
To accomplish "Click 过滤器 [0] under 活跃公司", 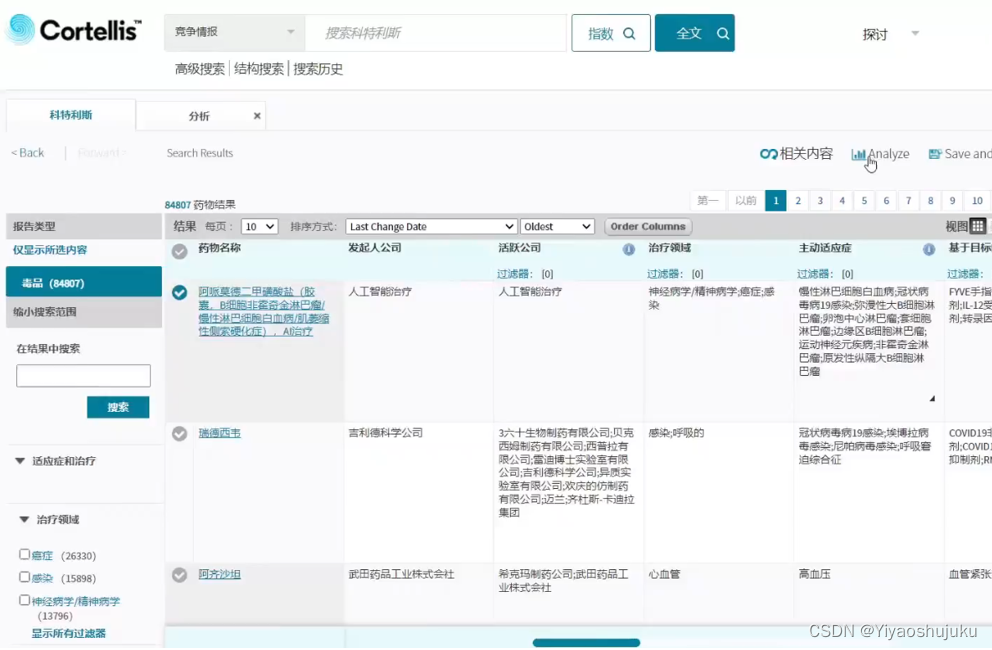I will pos(525,274).
